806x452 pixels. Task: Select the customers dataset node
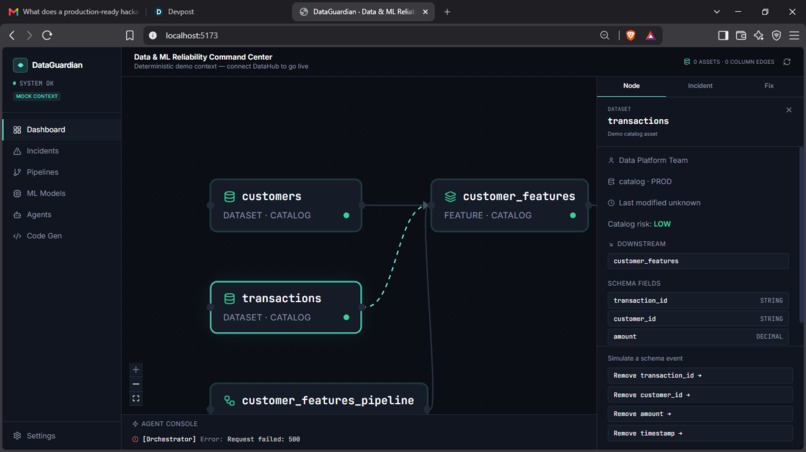coord(286,205)
